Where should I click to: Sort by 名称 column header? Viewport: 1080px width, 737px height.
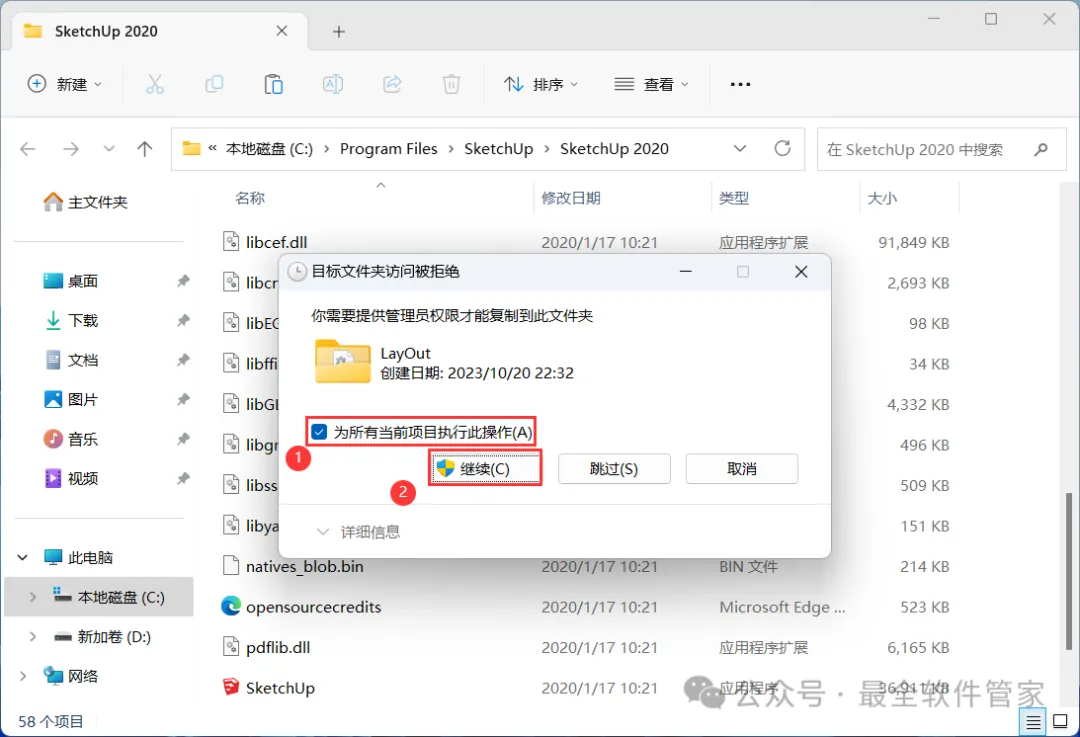click(x=250, y=198)
